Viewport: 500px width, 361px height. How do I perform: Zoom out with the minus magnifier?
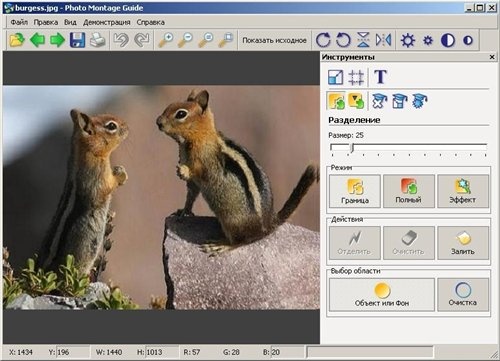186,40
